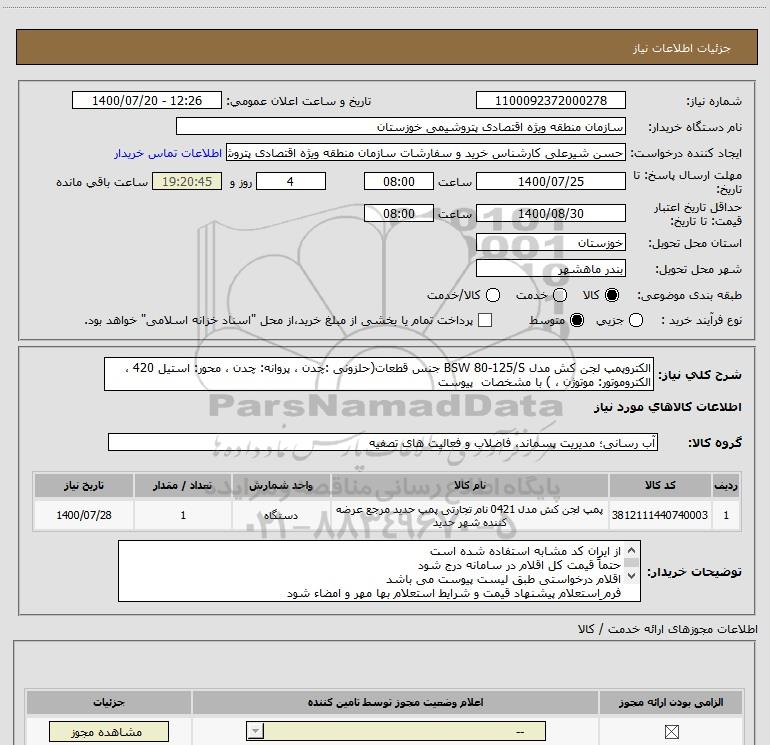Click the تعداد / مقدار column header
Viewport: 770px width, 745px height.
(183, 486)
